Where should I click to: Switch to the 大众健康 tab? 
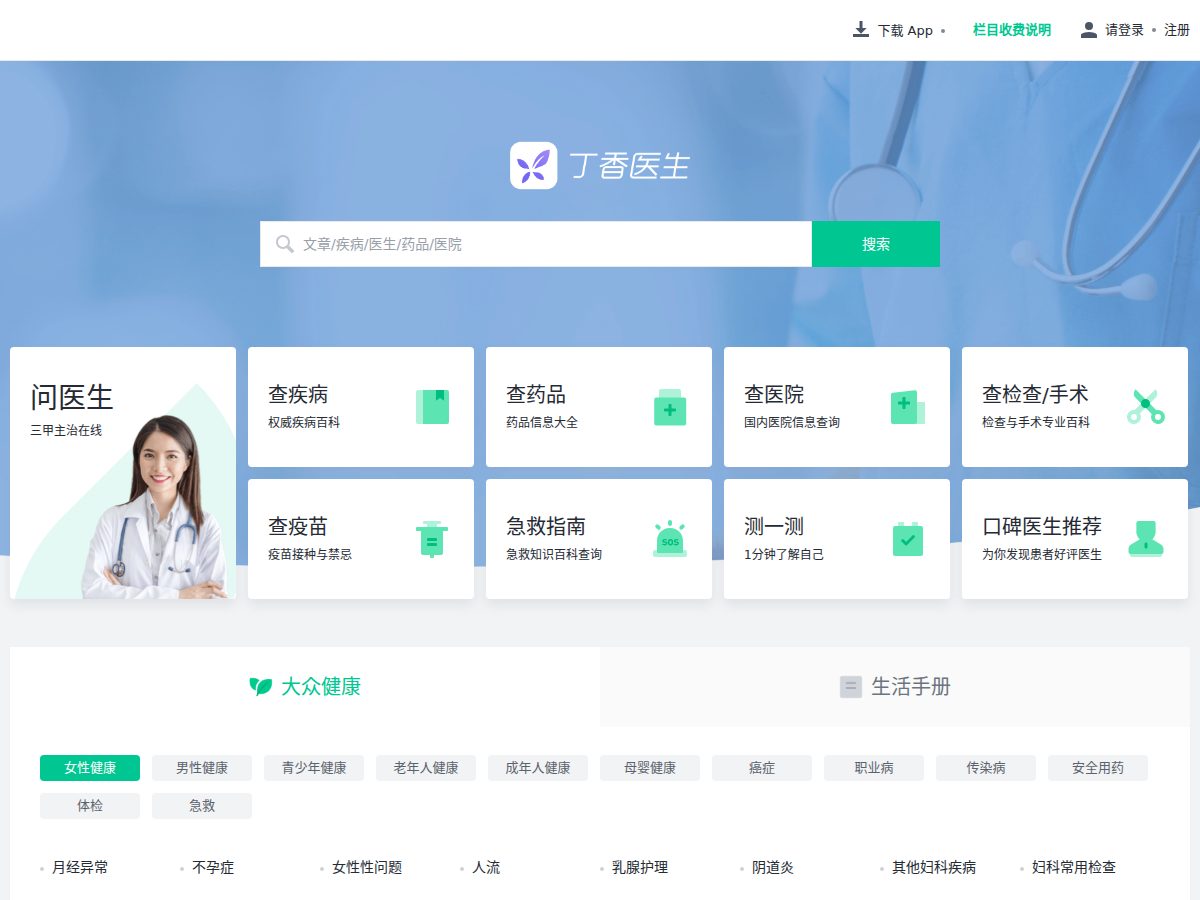305,687
